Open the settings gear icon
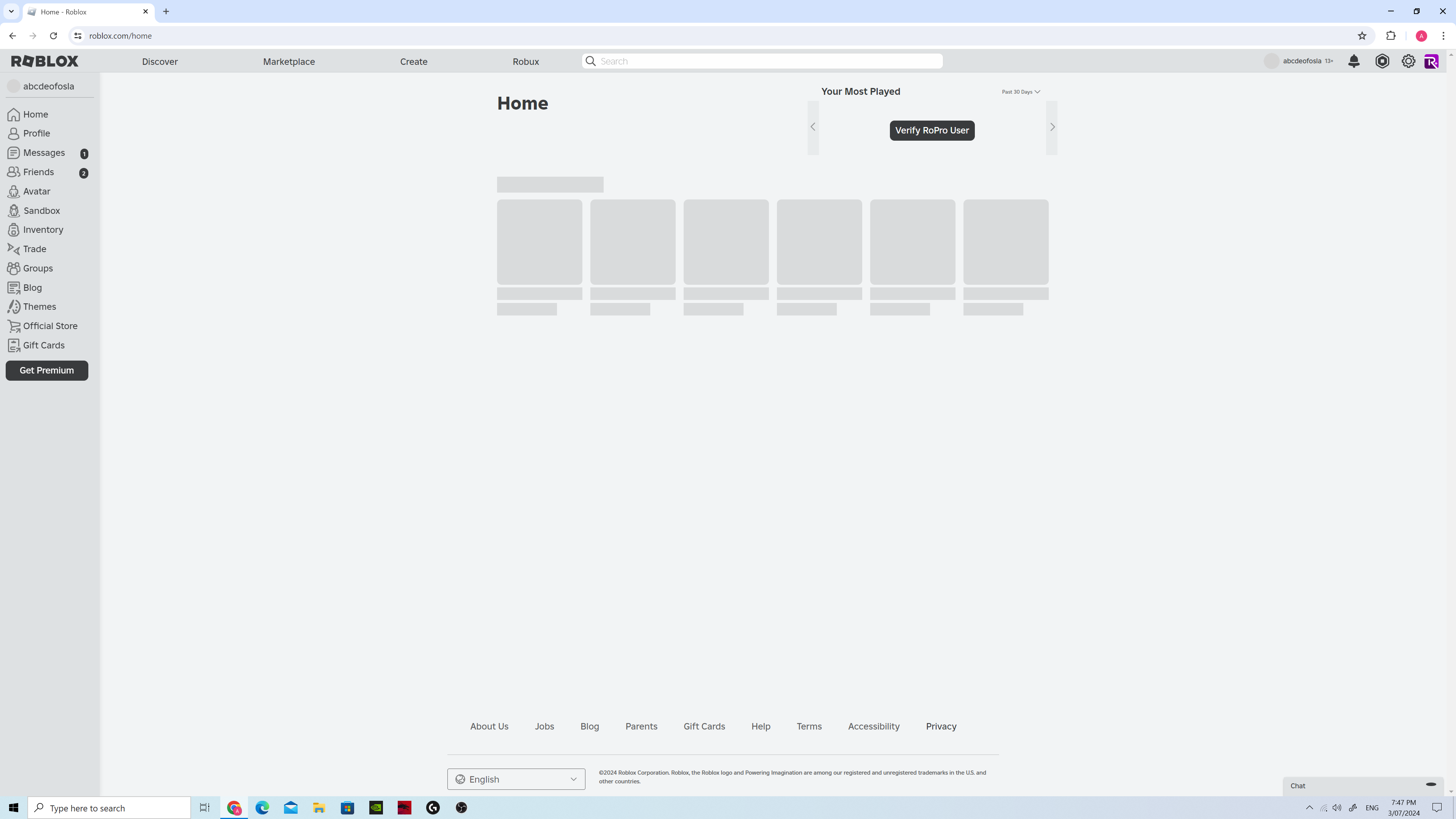 point(1408,61)
